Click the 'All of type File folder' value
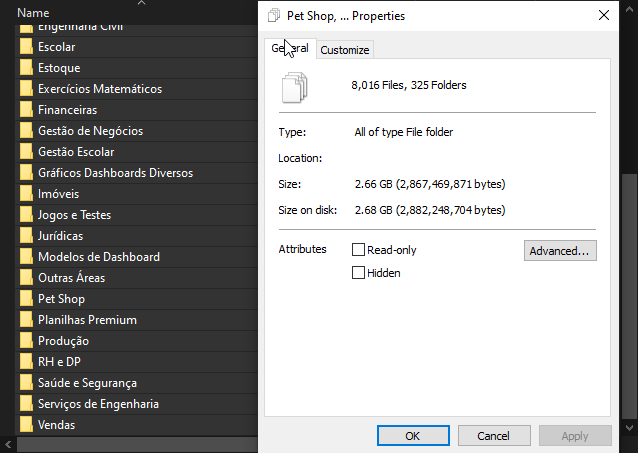This screenshot has height=453, width=638. 404,132
